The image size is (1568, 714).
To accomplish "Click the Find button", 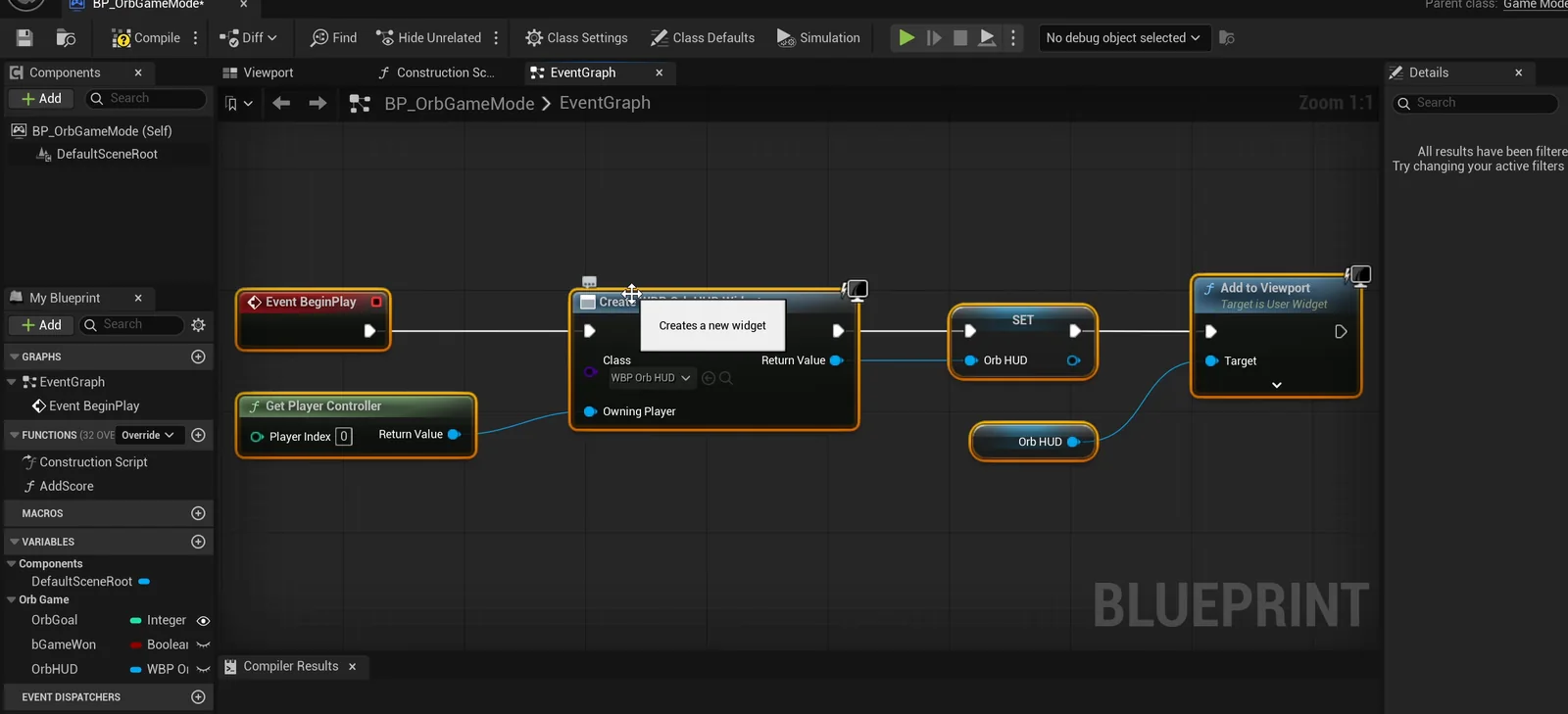I will pos(333,38).
